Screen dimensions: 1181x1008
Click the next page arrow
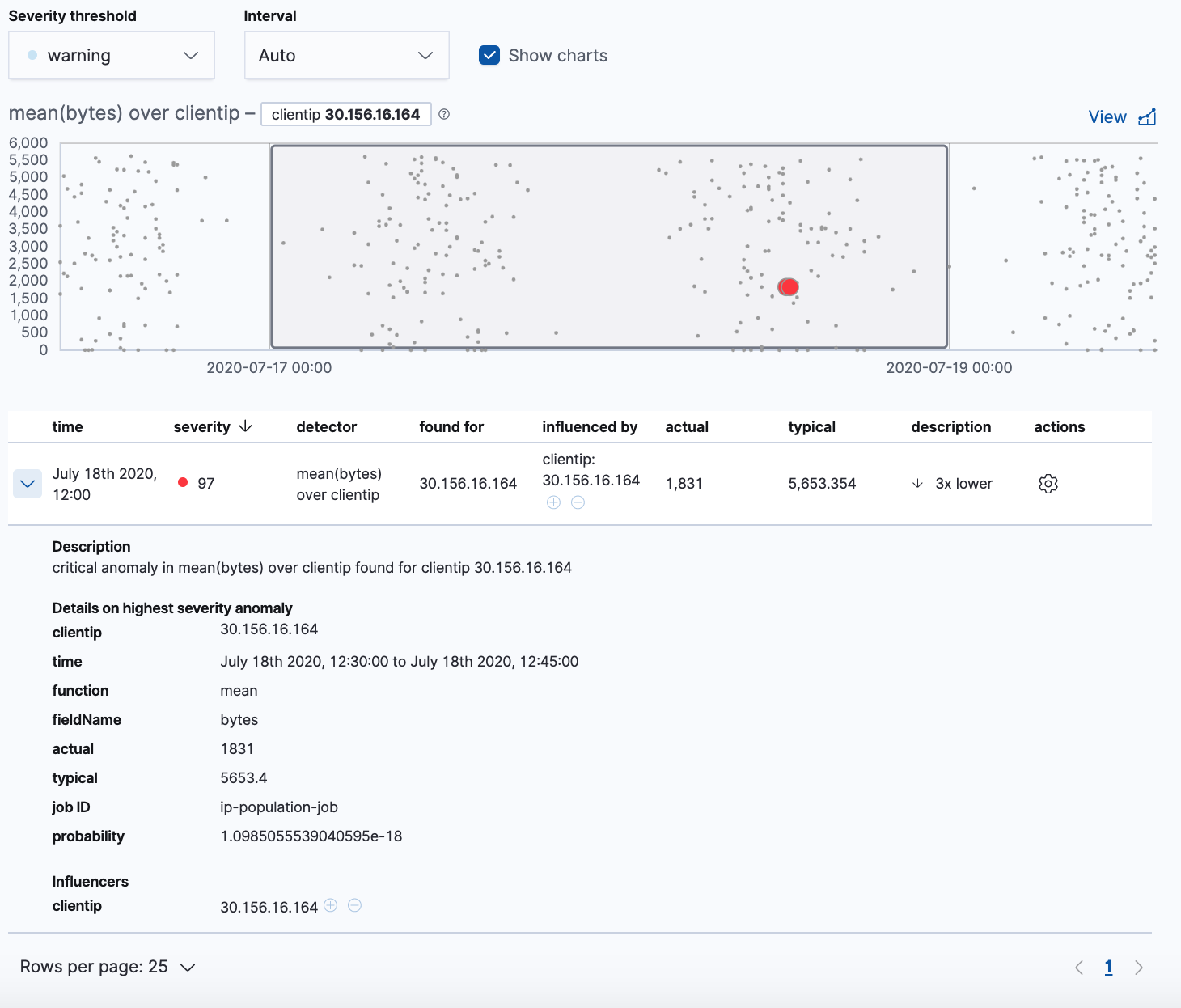pyautogui.click(x=1139, y=966)
